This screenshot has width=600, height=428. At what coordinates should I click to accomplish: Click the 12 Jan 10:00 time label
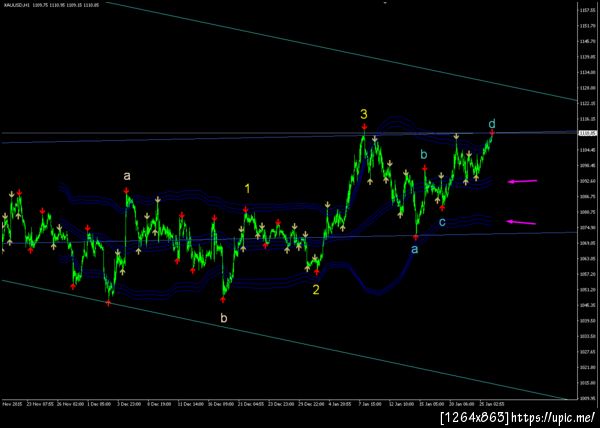[401, 404]
